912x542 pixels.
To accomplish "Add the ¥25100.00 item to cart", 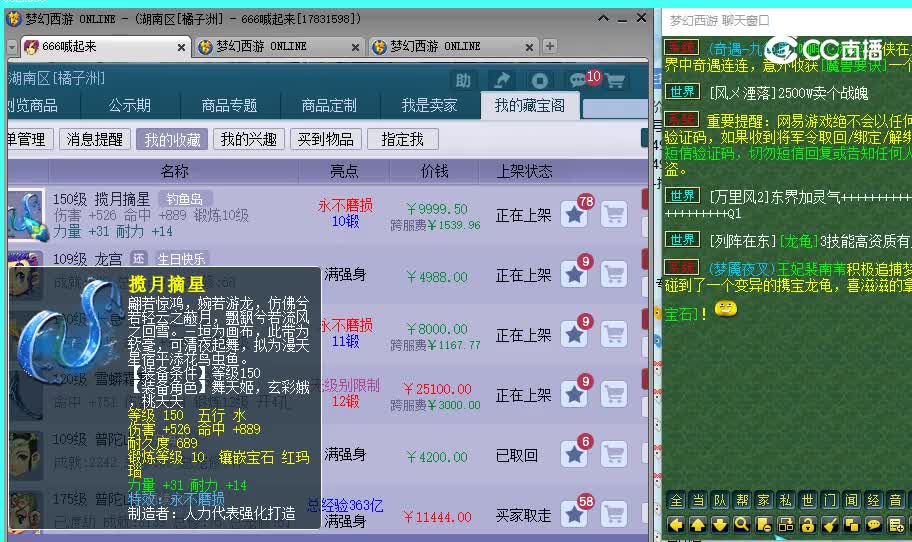I will pyautogui.click(x=614, y=394).
